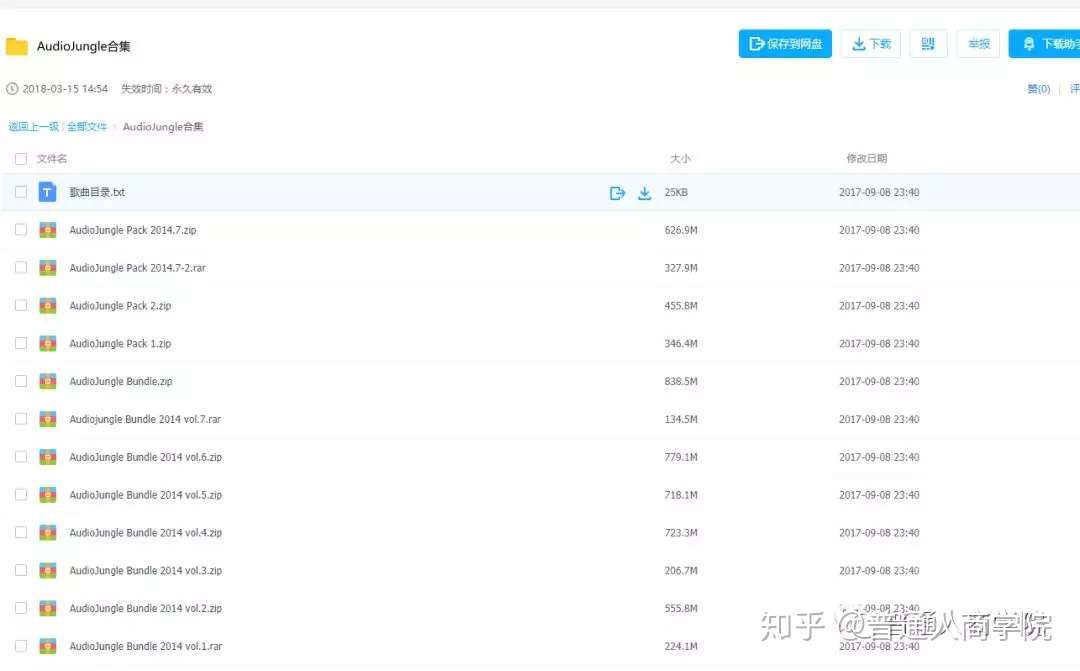Open the file 歌曲目录.txt
This screenshot has width=1080, height=671.
(x=97, y=192)
